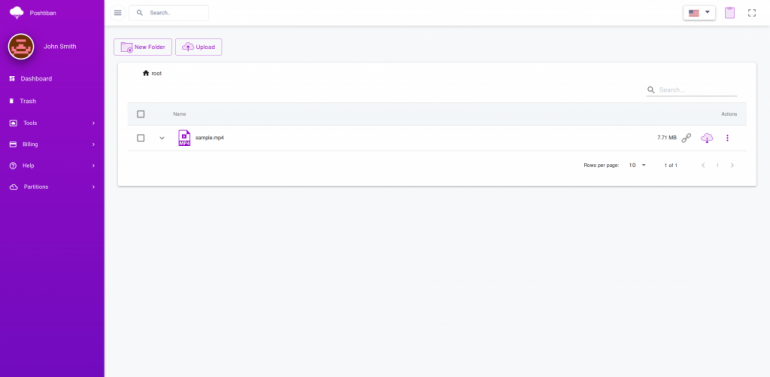
Task: Click the previous page arrow
Action: (x=703, y=165)
